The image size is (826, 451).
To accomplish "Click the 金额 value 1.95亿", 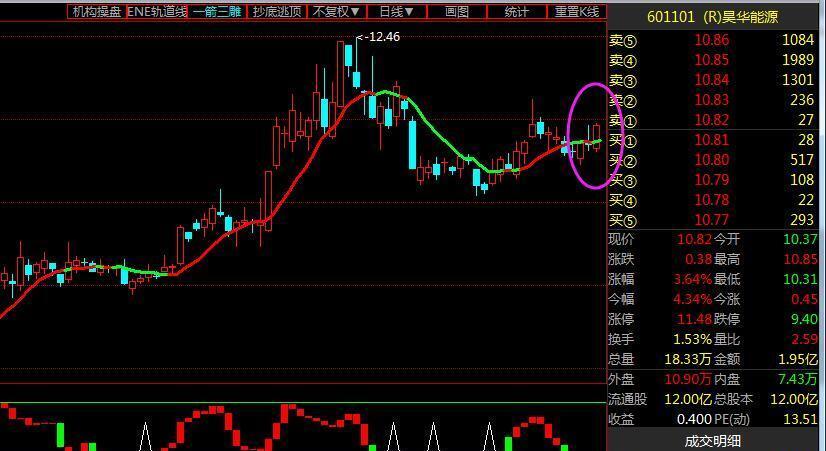I will pos(798,359).
